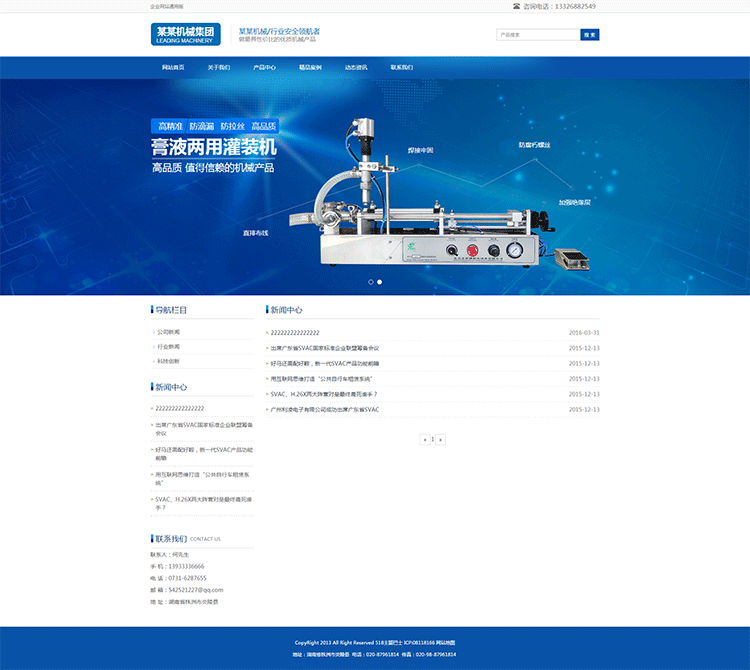Screen dimensions: 750x670
Task: Open the news article titled 222222222222222 in main list
Action: point(295,332)
